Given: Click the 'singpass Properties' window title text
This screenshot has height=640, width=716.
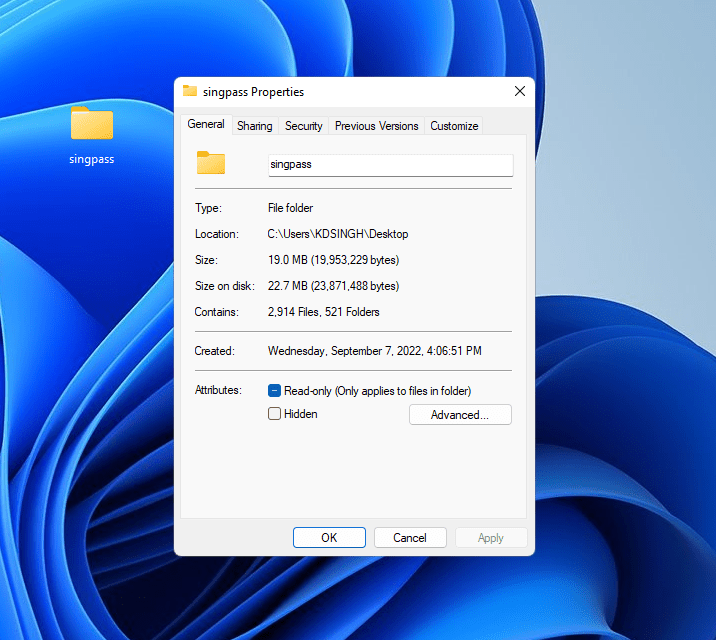Looking at the screenshot, I should pos(253,92).
